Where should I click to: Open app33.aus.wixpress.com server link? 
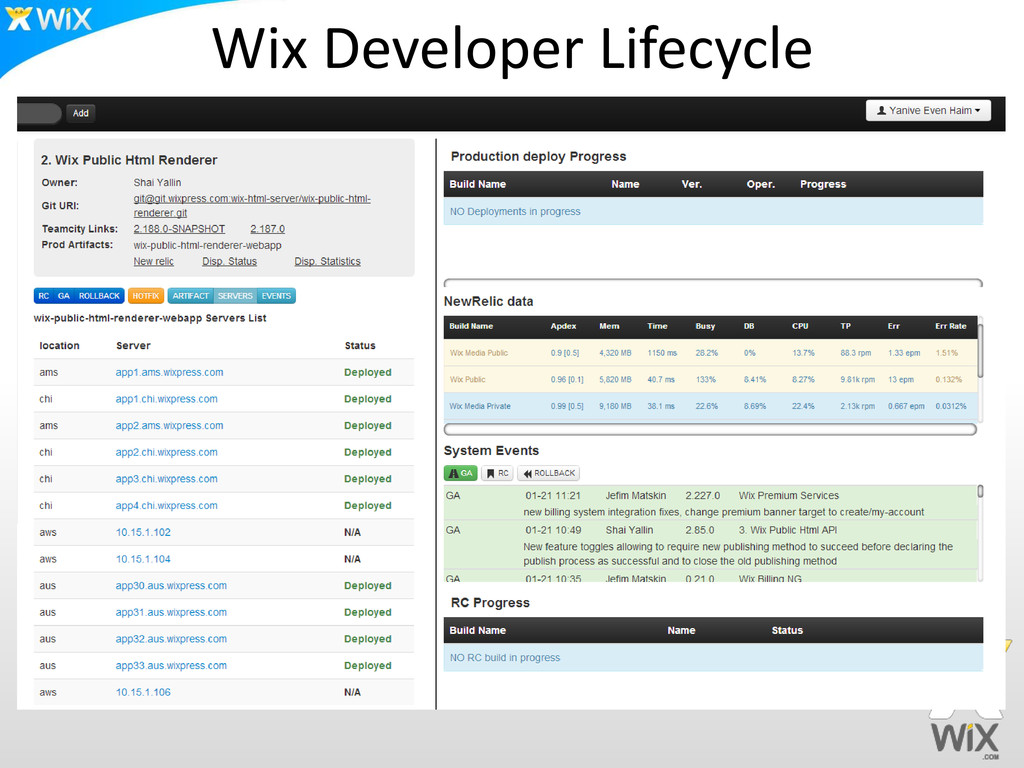click(171, 665)
